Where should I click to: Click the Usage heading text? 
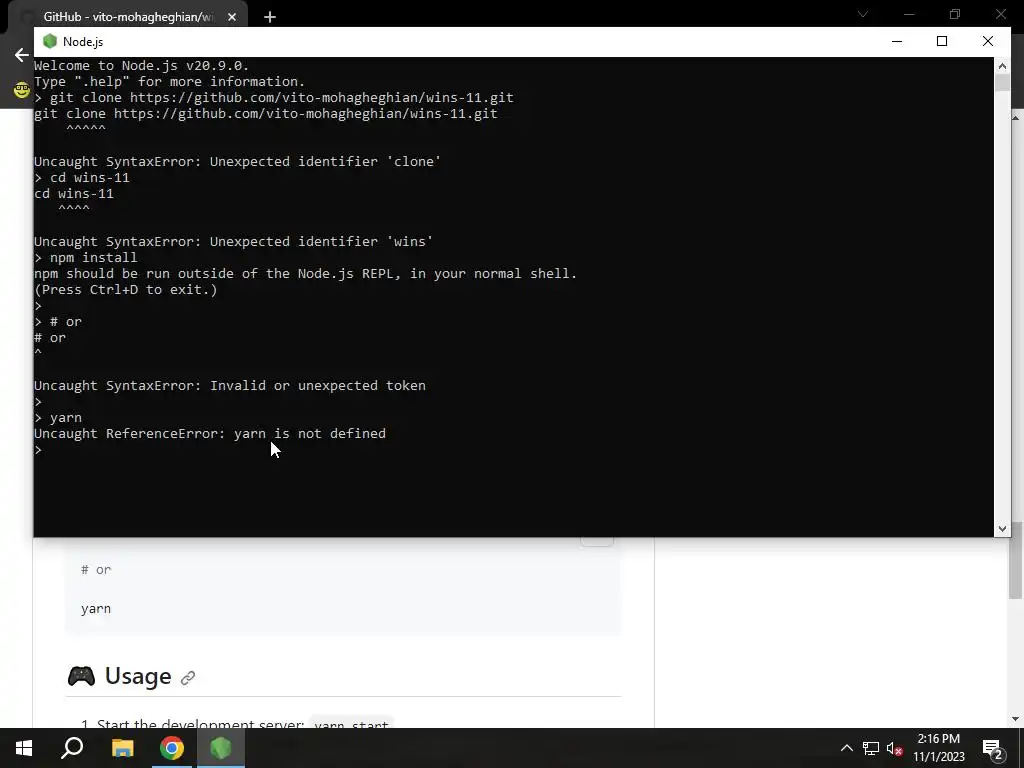138,676
